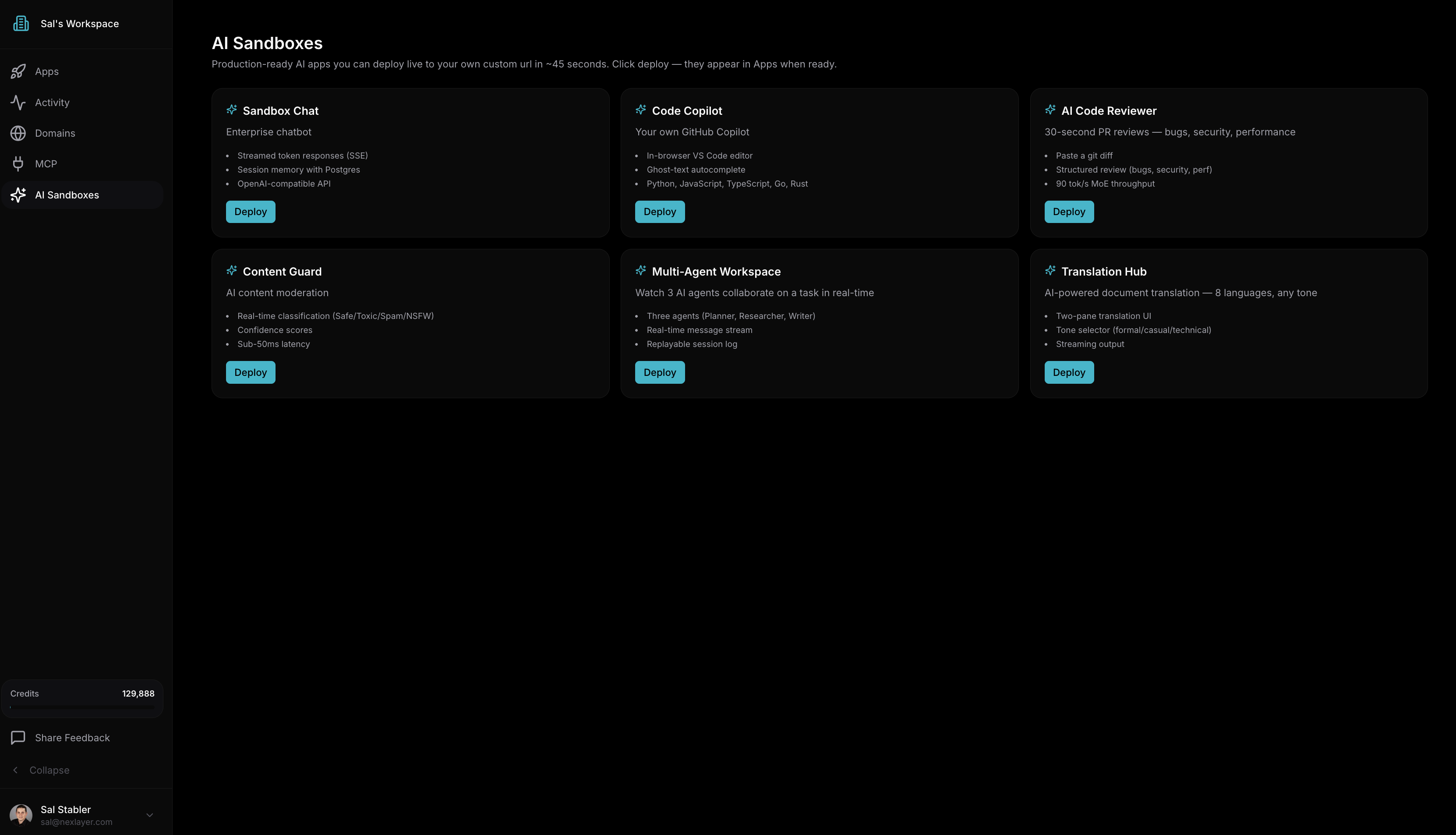Deploy the Sandbox Chat app
This screenshot has height=835, width=1456.
251,212
